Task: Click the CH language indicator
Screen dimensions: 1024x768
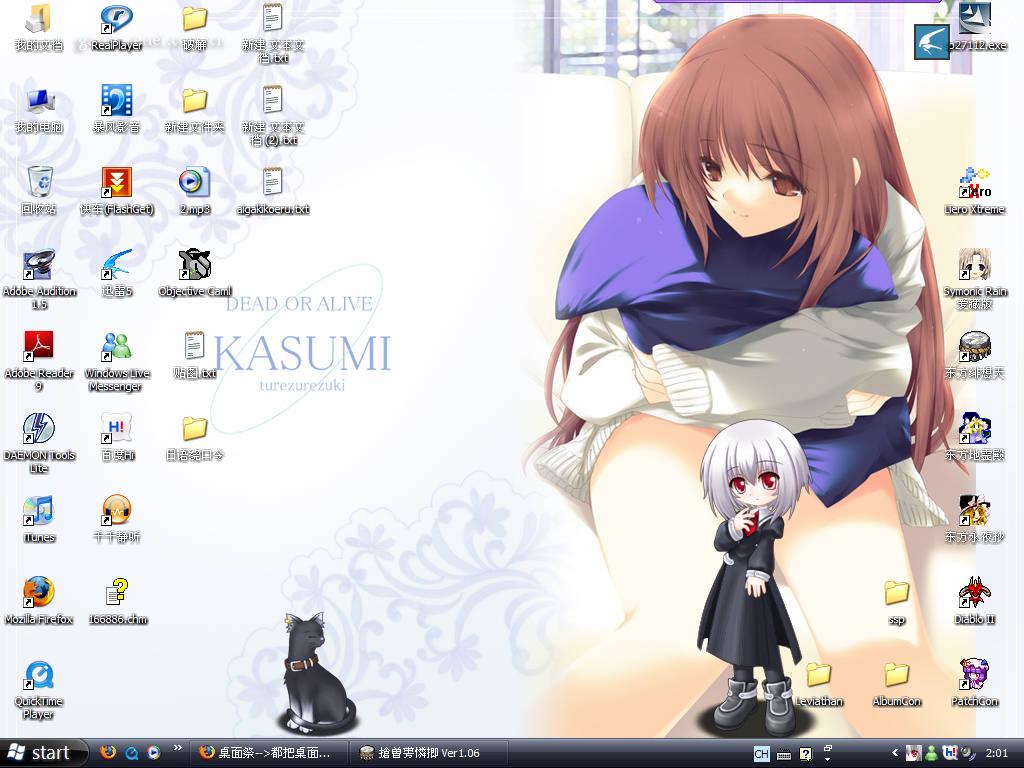Action: coord(761,754)
